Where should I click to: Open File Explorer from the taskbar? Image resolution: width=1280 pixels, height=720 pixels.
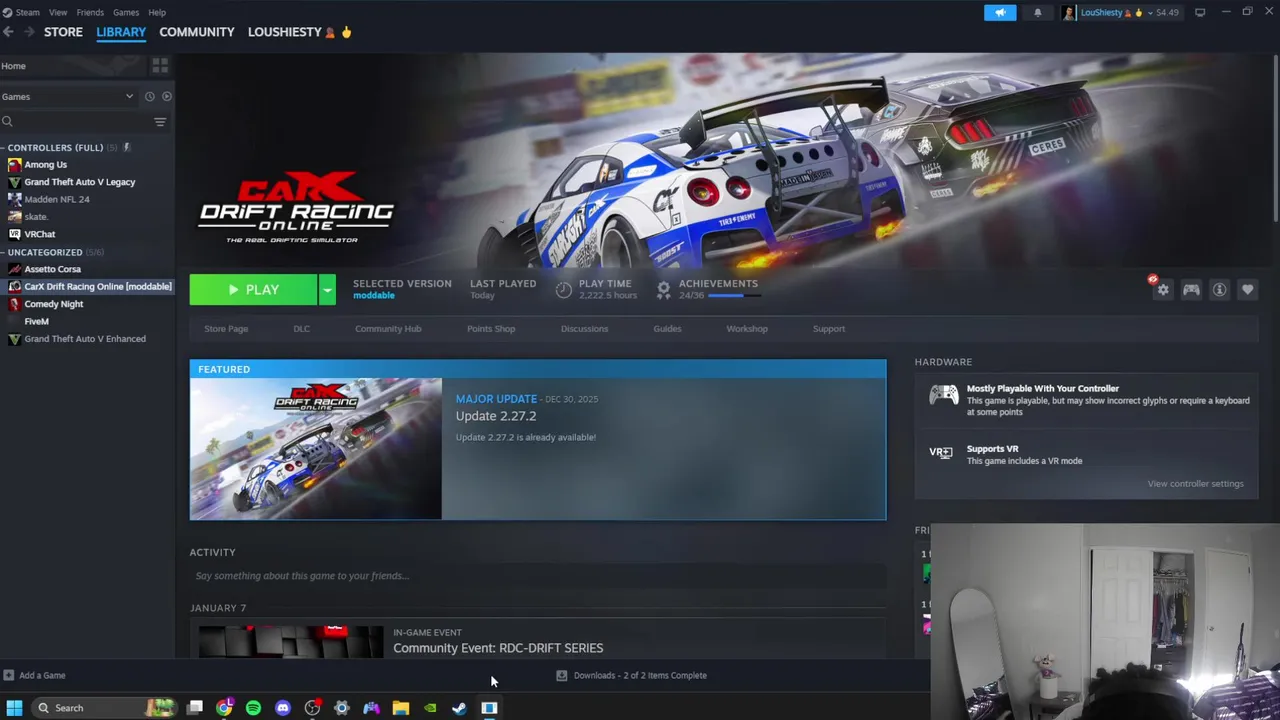tap(400, 707)
